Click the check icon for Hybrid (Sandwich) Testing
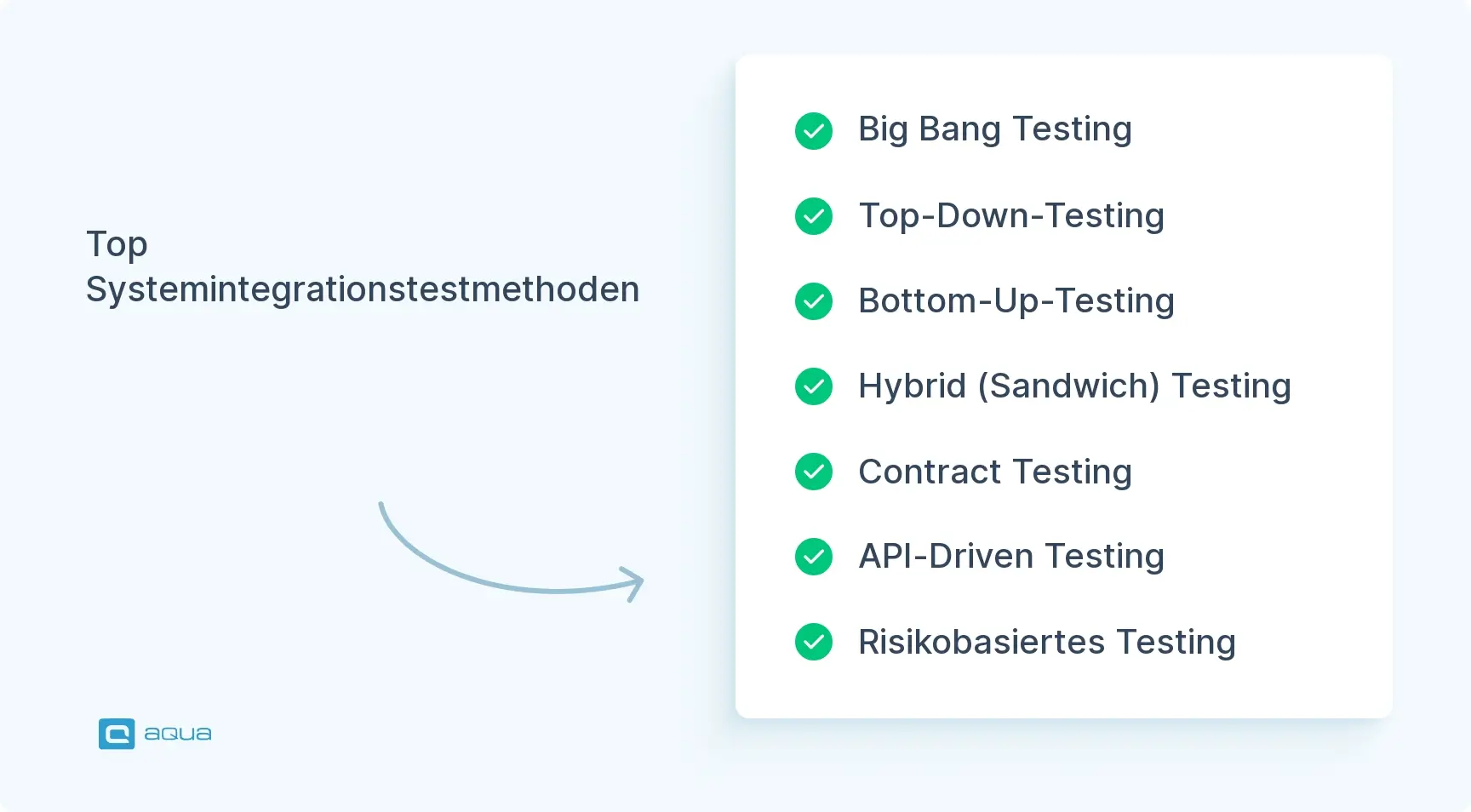This screenshot has width=1471, height=812. [x=814, y=386]
